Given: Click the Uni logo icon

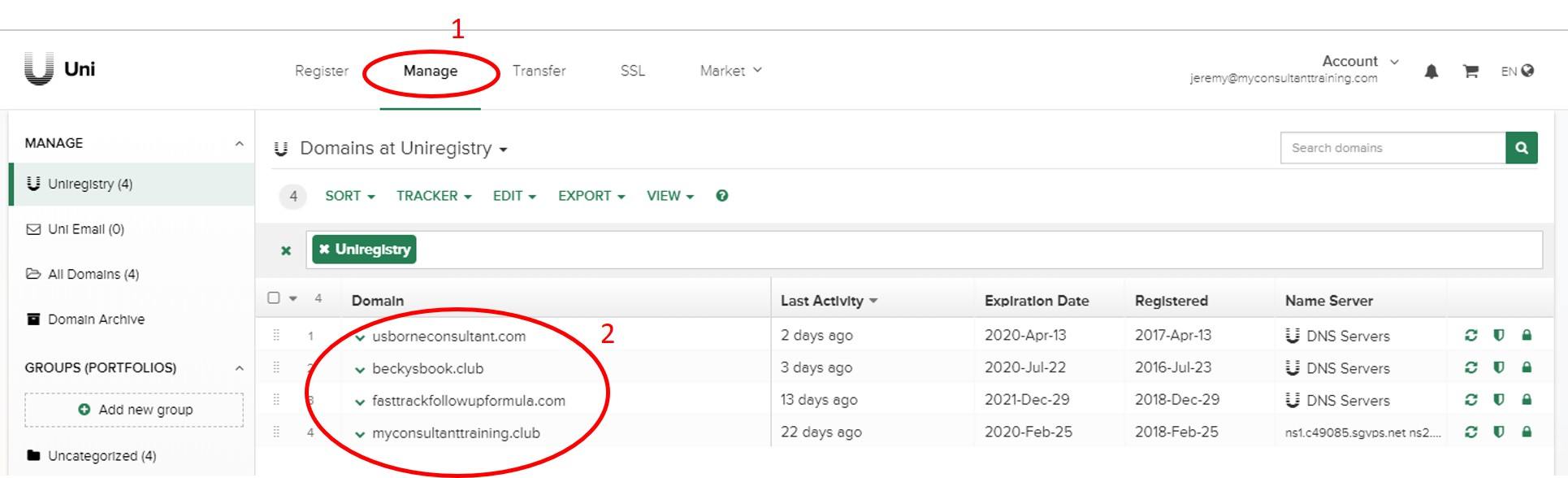Looking at the screenshot, I should tap(39, 69).
